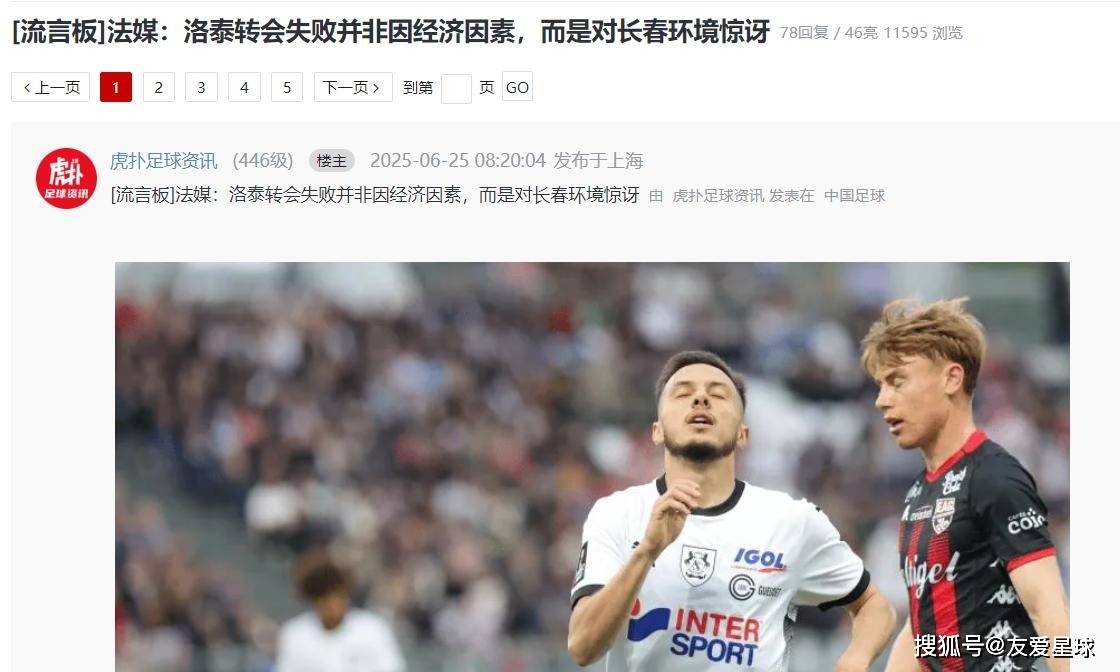Click the GO jump button
Viewport: 1120px width, 672px height.
click(x=517, y=87)
